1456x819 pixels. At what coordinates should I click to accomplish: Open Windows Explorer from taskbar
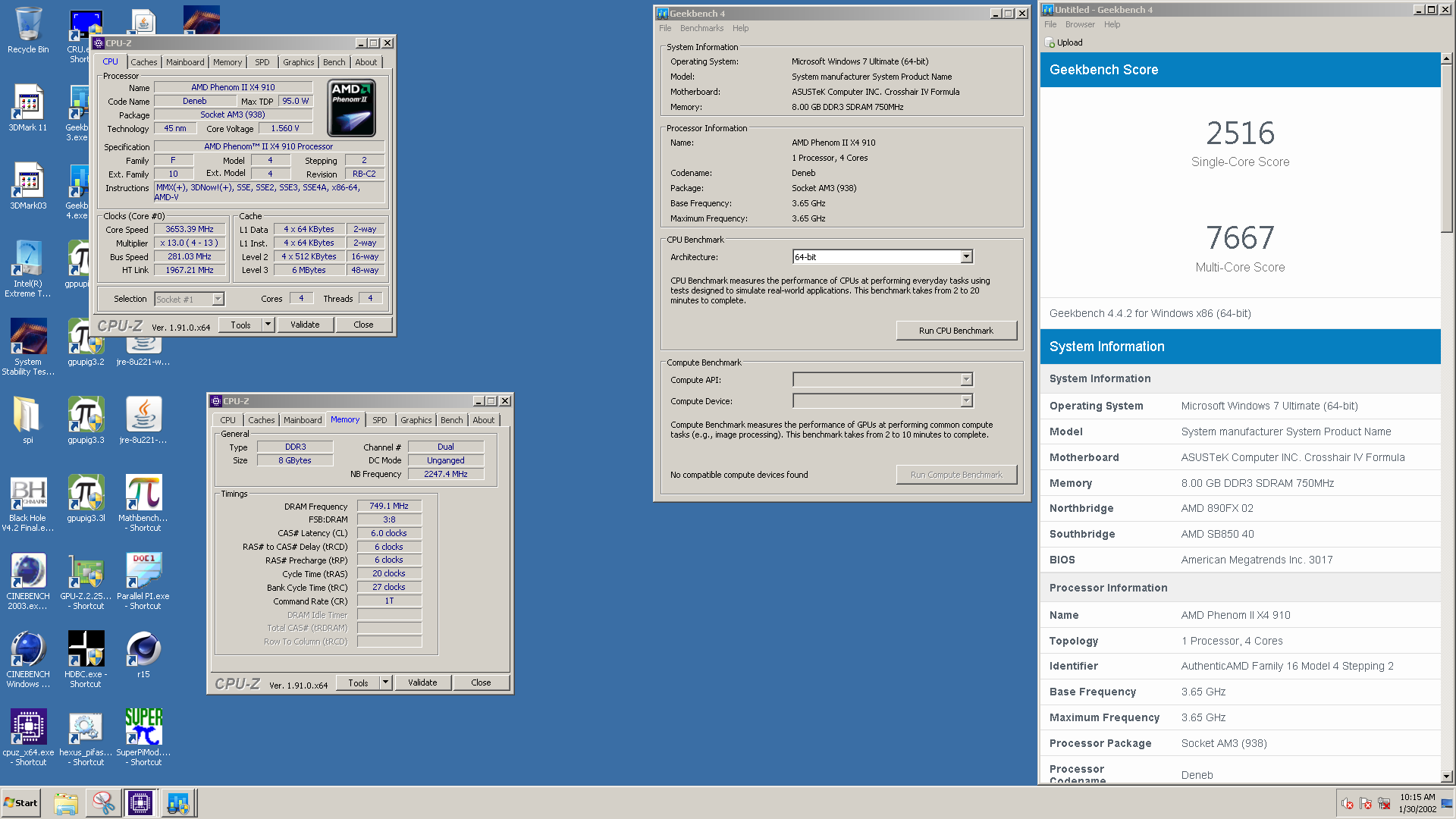(x=66, y=803)
